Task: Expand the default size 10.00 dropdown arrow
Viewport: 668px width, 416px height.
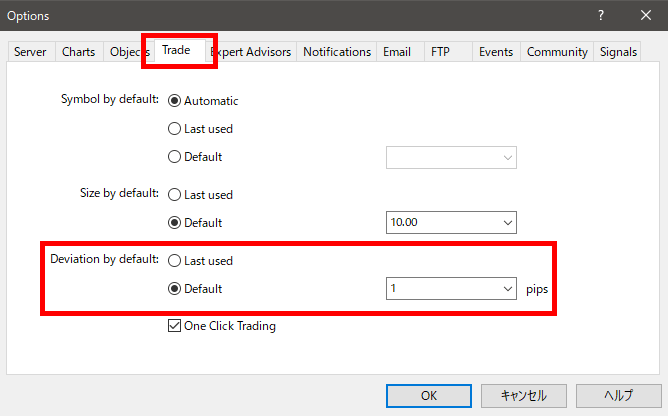Action: coord(507,222)
